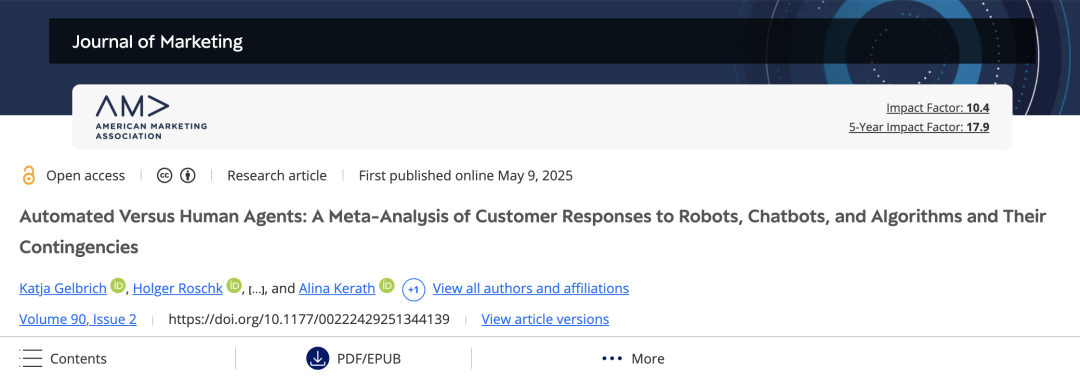Click the orange open access padlock icon

(x=28, y=175)
